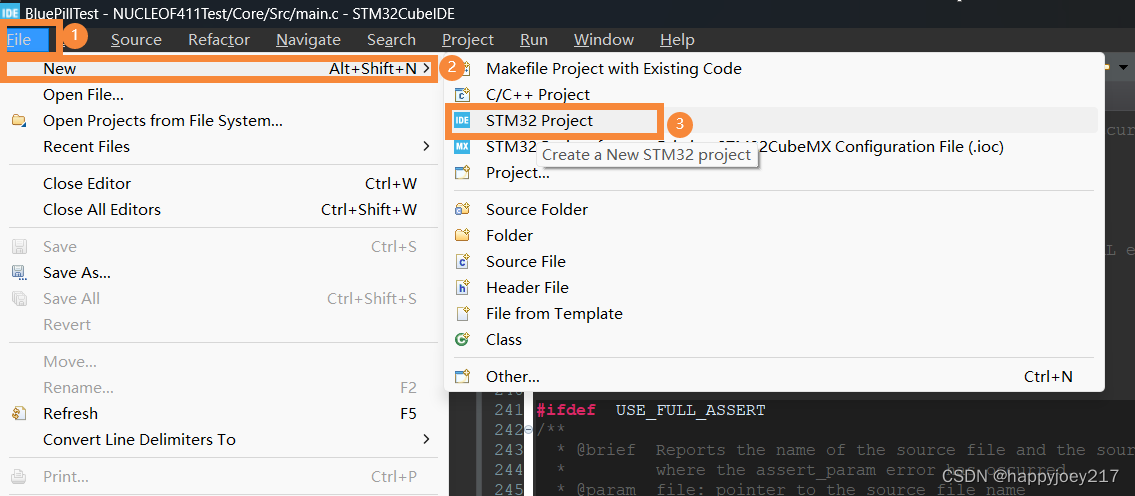The image size is (1135, 496).
Task: Click the STM32 Project IDE icon
Action: (463, 121)
